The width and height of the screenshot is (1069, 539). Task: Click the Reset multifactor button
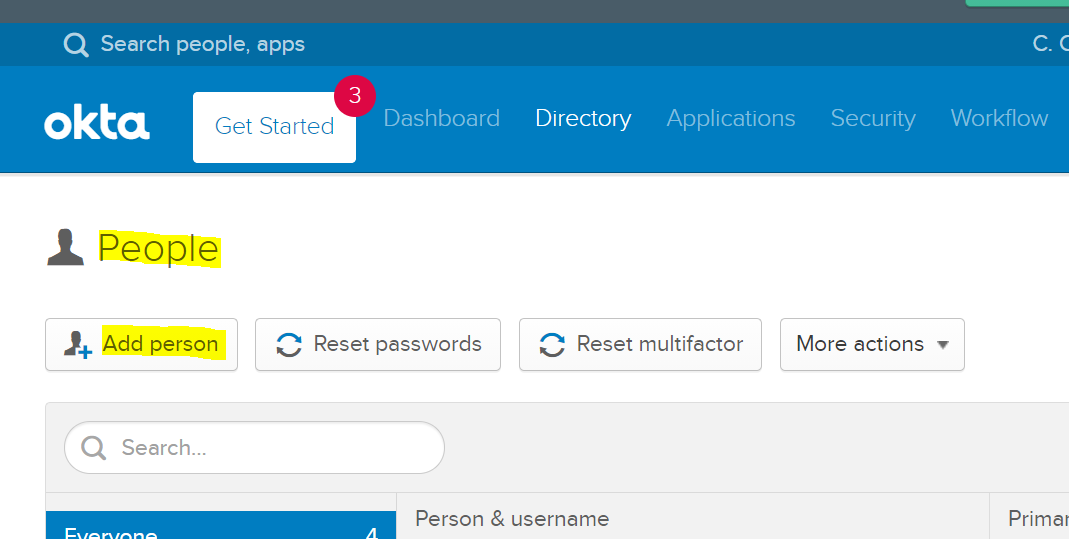[640, 345]
